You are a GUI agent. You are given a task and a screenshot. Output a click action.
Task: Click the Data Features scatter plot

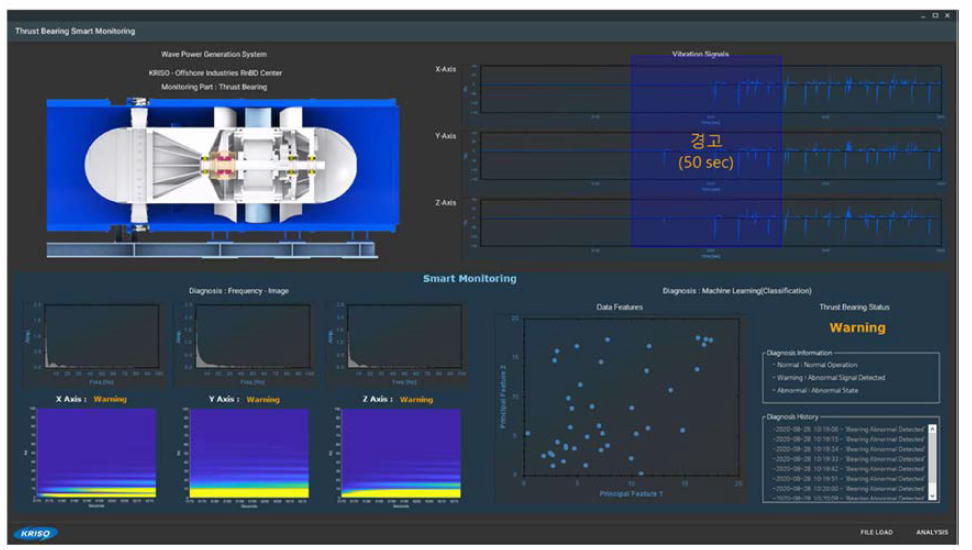point(630,397)
